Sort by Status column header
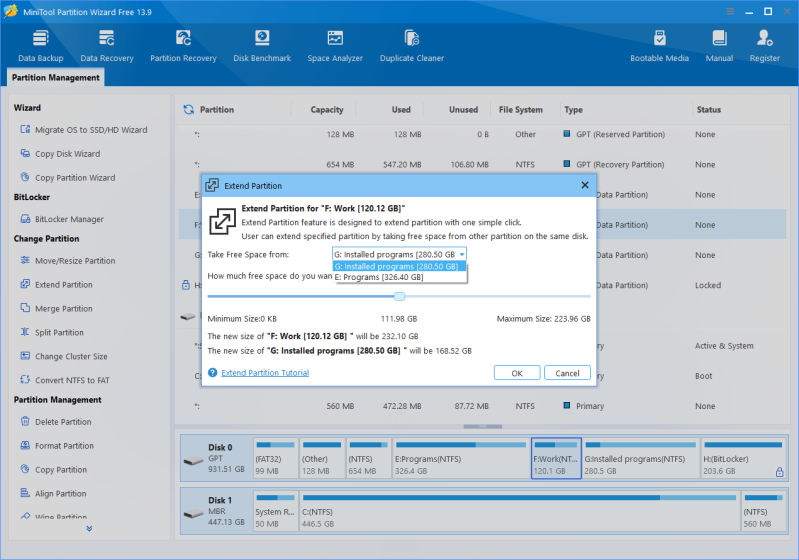The image size is (799, 560). tap(708, 110)
